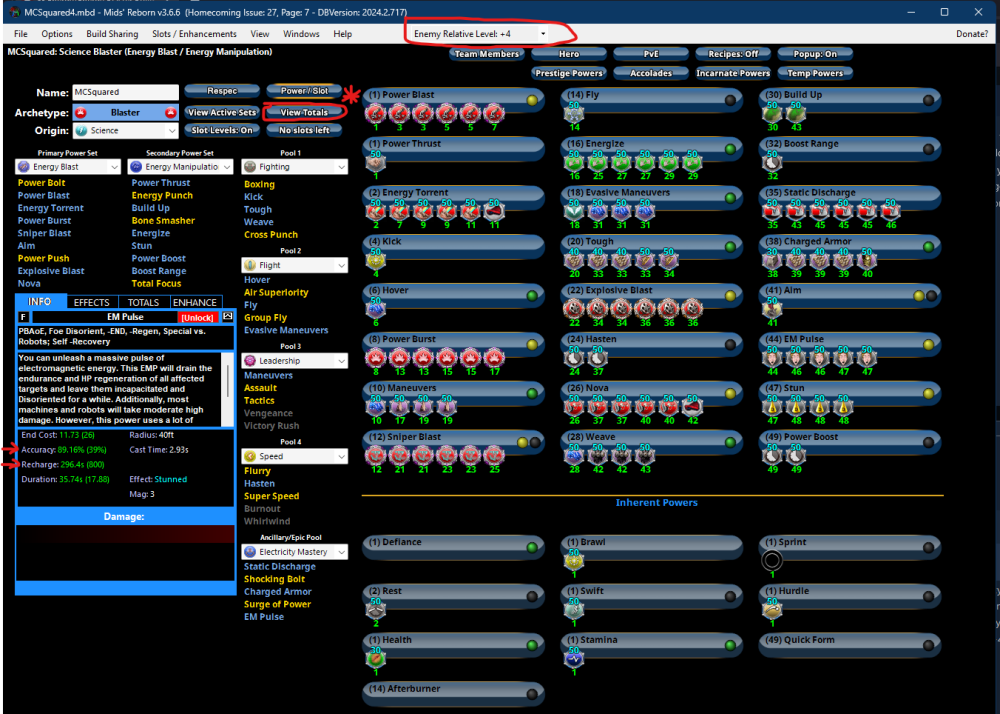Click the enhancement slot under Fly power
This screenshot has height=714, width=1000.
(x=574, y=113)
